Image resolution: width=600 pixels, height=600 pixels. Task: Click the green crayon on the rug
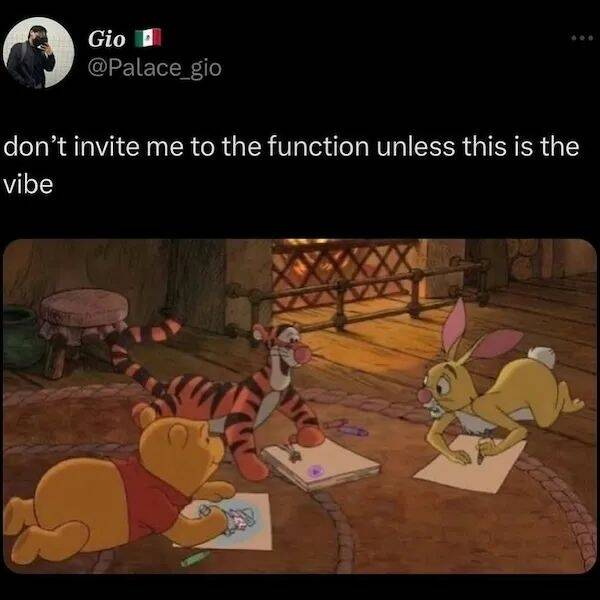pos(196,559)
